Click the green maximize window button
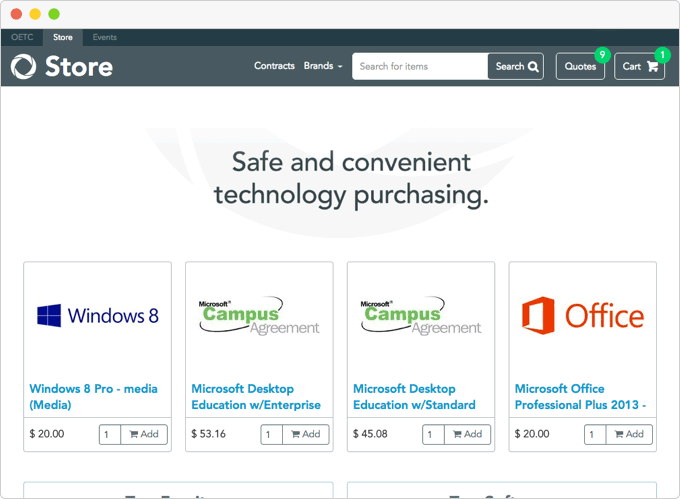 tap(54, 14)
